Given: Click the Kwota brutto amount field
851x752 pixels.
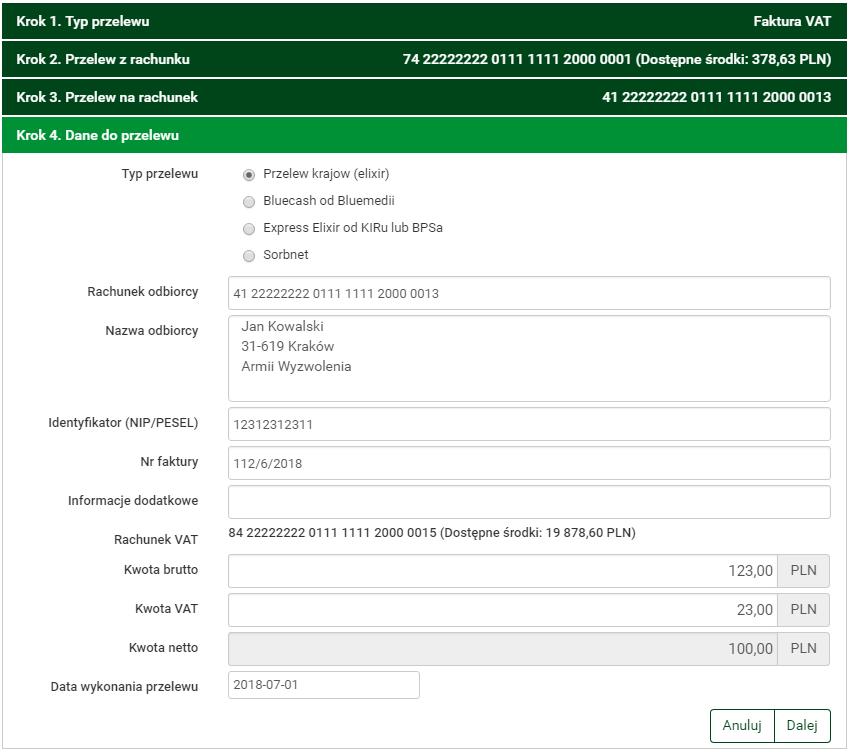Looking at the screenshot, I should [x=503, y=571].
